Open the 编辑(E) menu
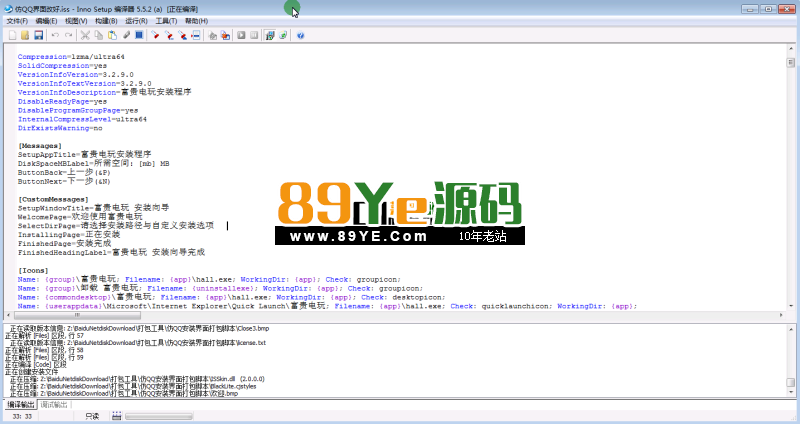Viewport: 800px width, 424px height. coord(46,21)
